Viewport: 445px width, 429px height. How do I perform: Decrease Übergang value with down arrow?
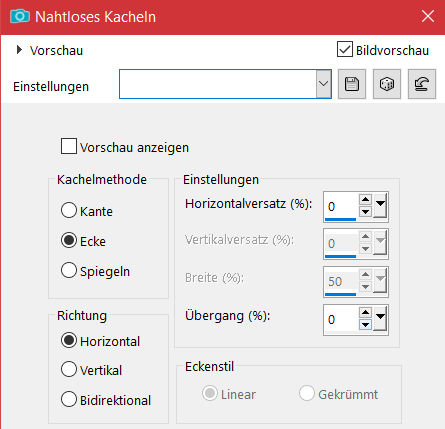[366, 324]
